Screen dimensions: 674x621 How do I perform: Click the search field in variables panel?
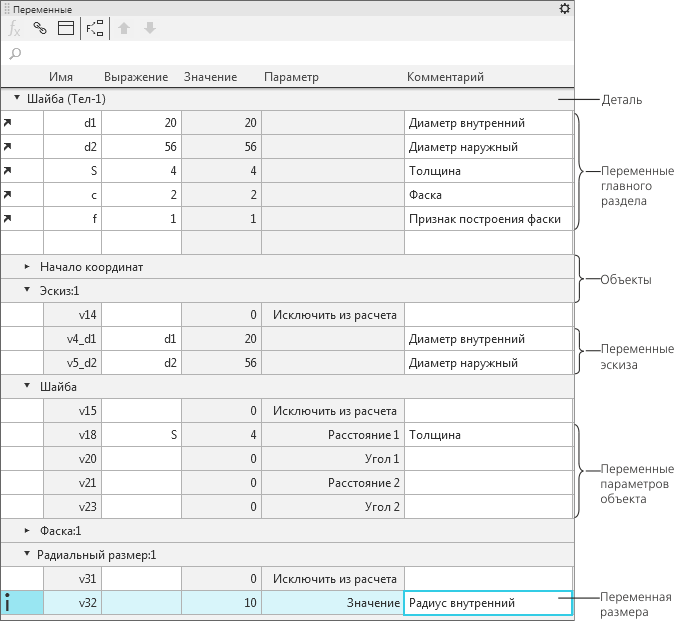pos(290,53)
